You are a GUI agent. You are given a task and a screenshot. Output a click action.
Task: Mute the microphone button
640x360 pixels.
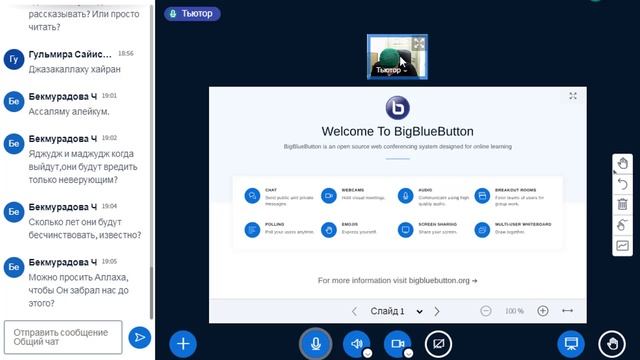pos(316,344)
